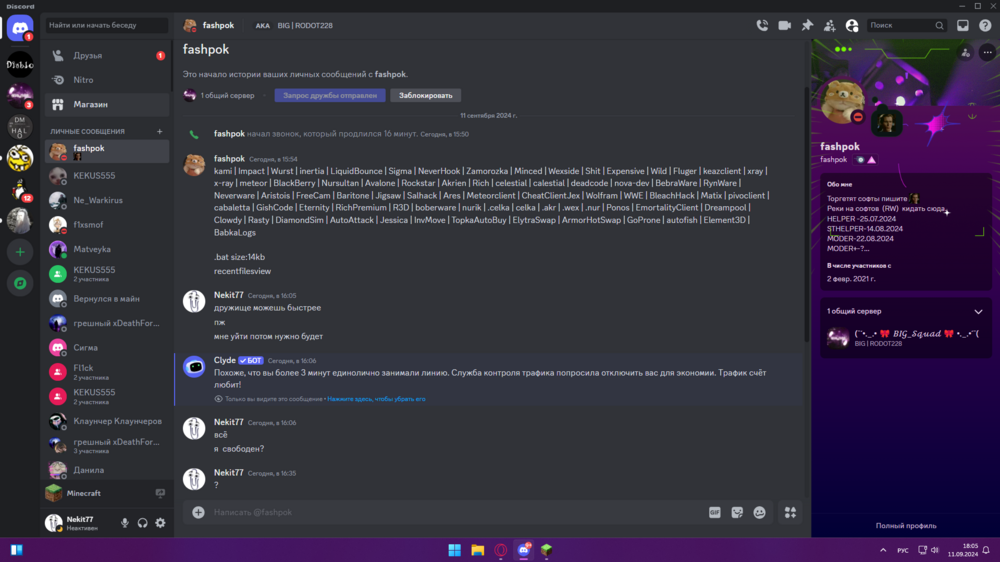
Task: Click the Запрос дружбы отправлен button
Action: click(x=330, y=96)
